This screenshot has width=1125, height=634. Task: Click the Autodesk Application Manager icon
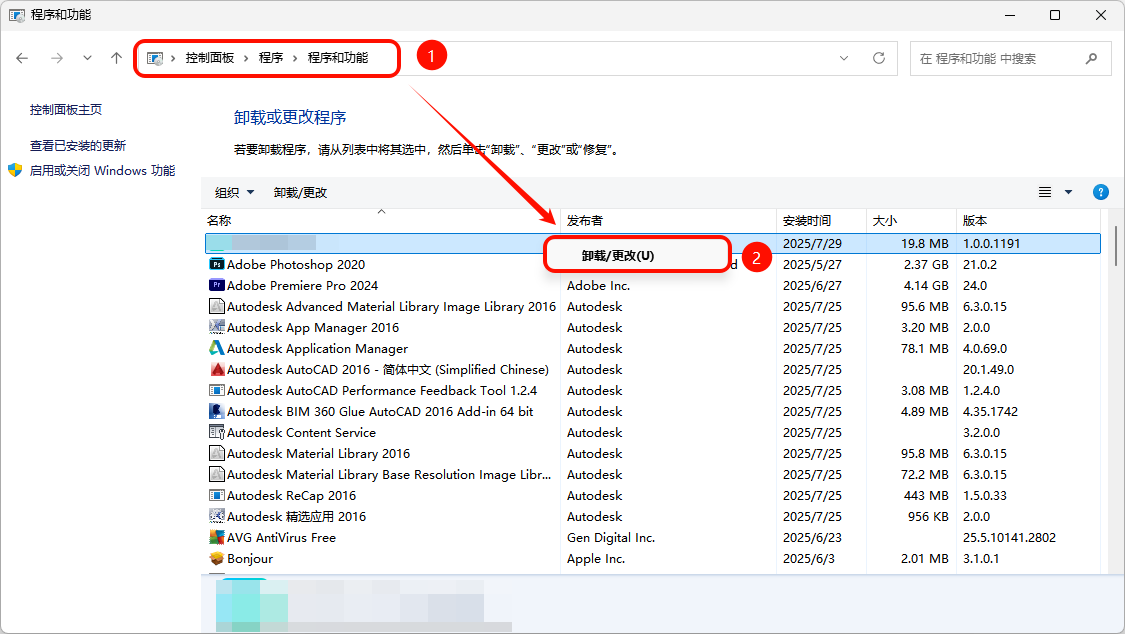[x=217, y=349]
